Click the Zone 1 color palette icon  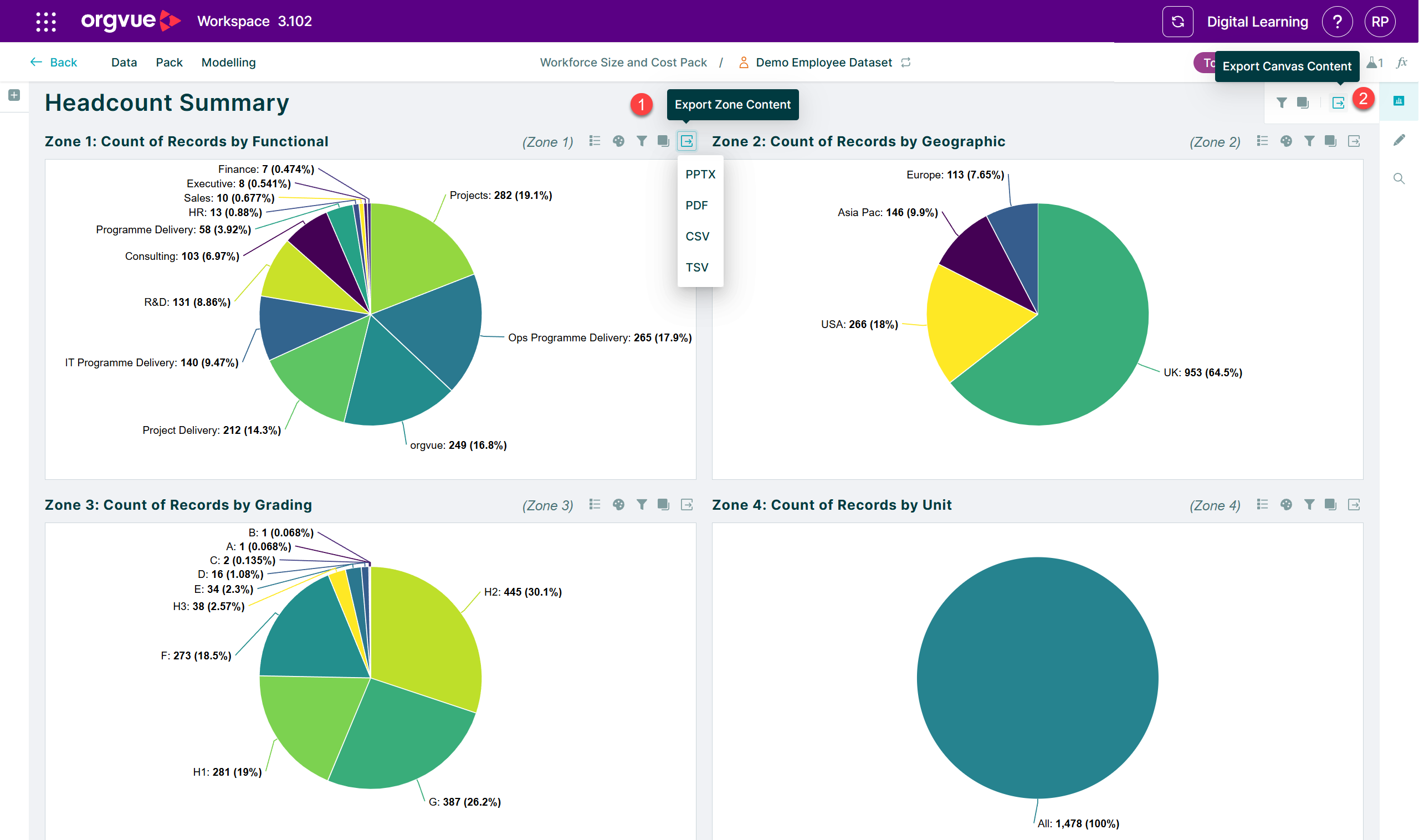point(619,141)
